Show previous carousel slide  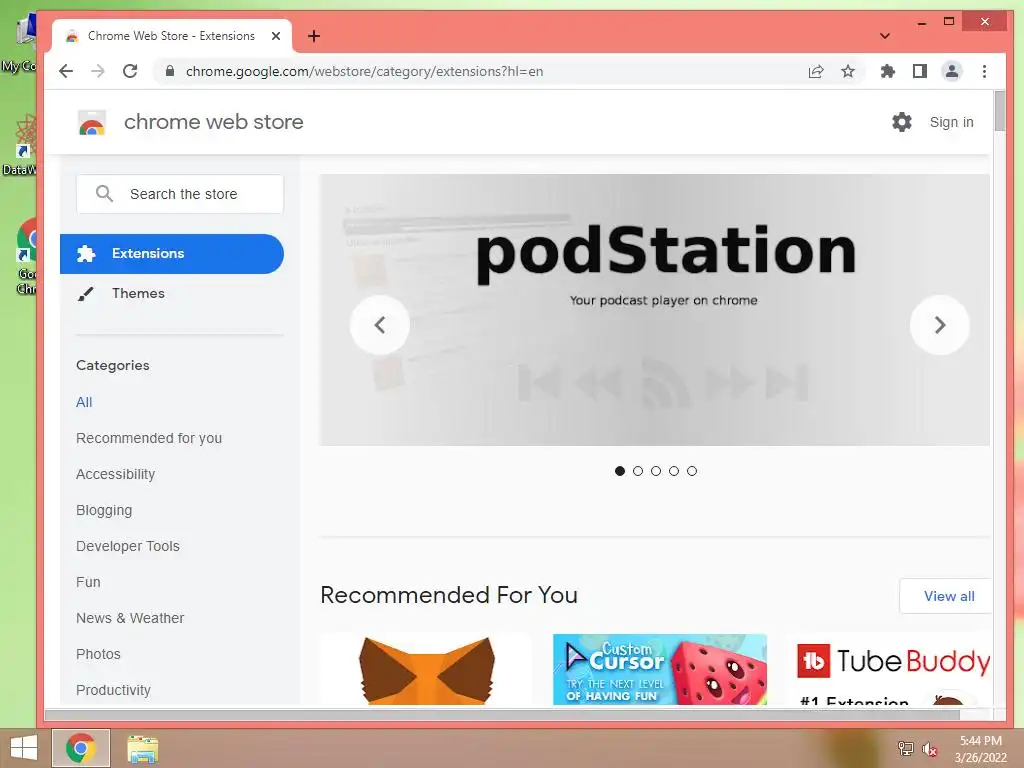pos(379,325)
